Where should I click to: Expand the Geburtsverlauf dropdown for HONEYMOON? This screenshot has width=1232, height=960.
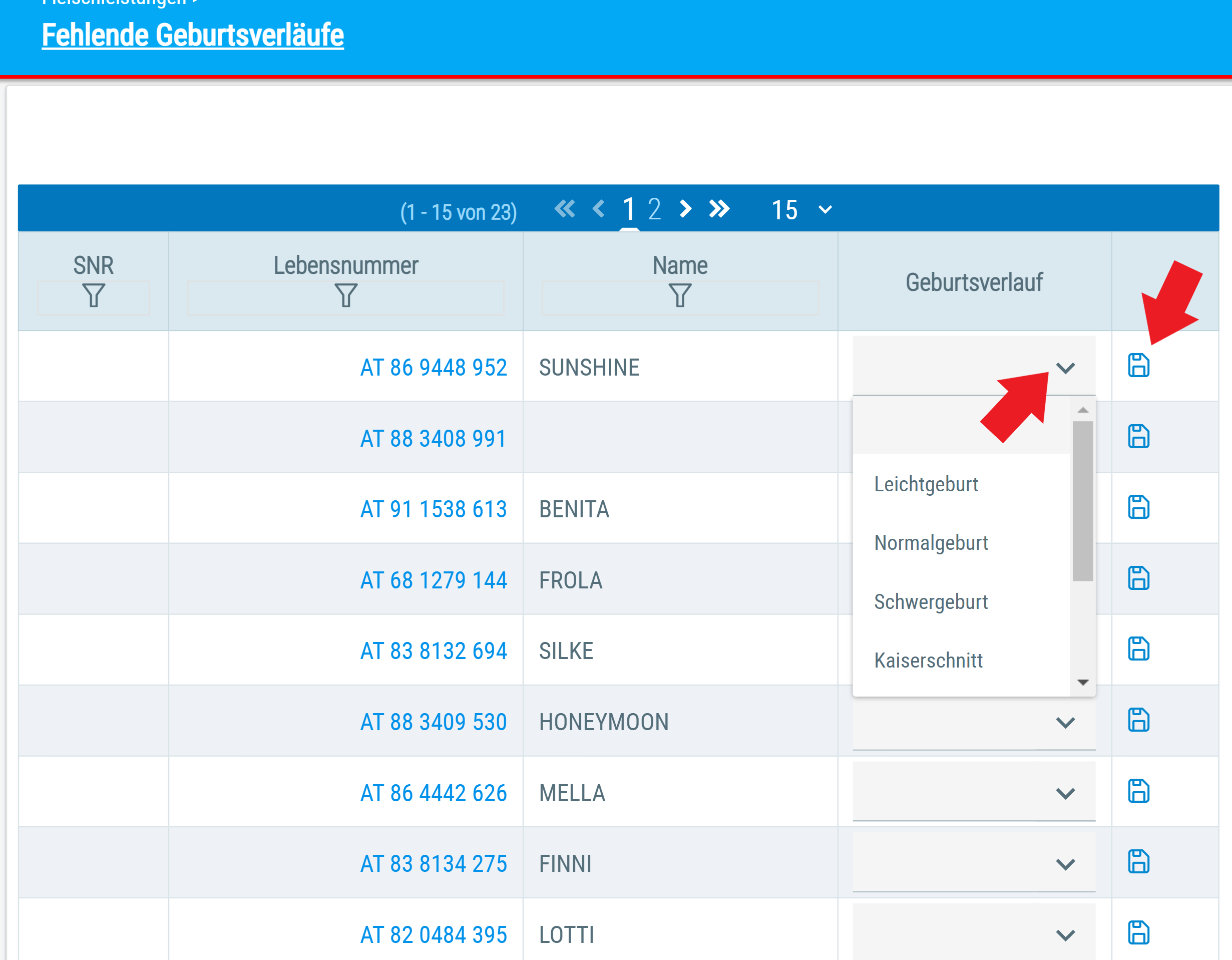(974, 723)
